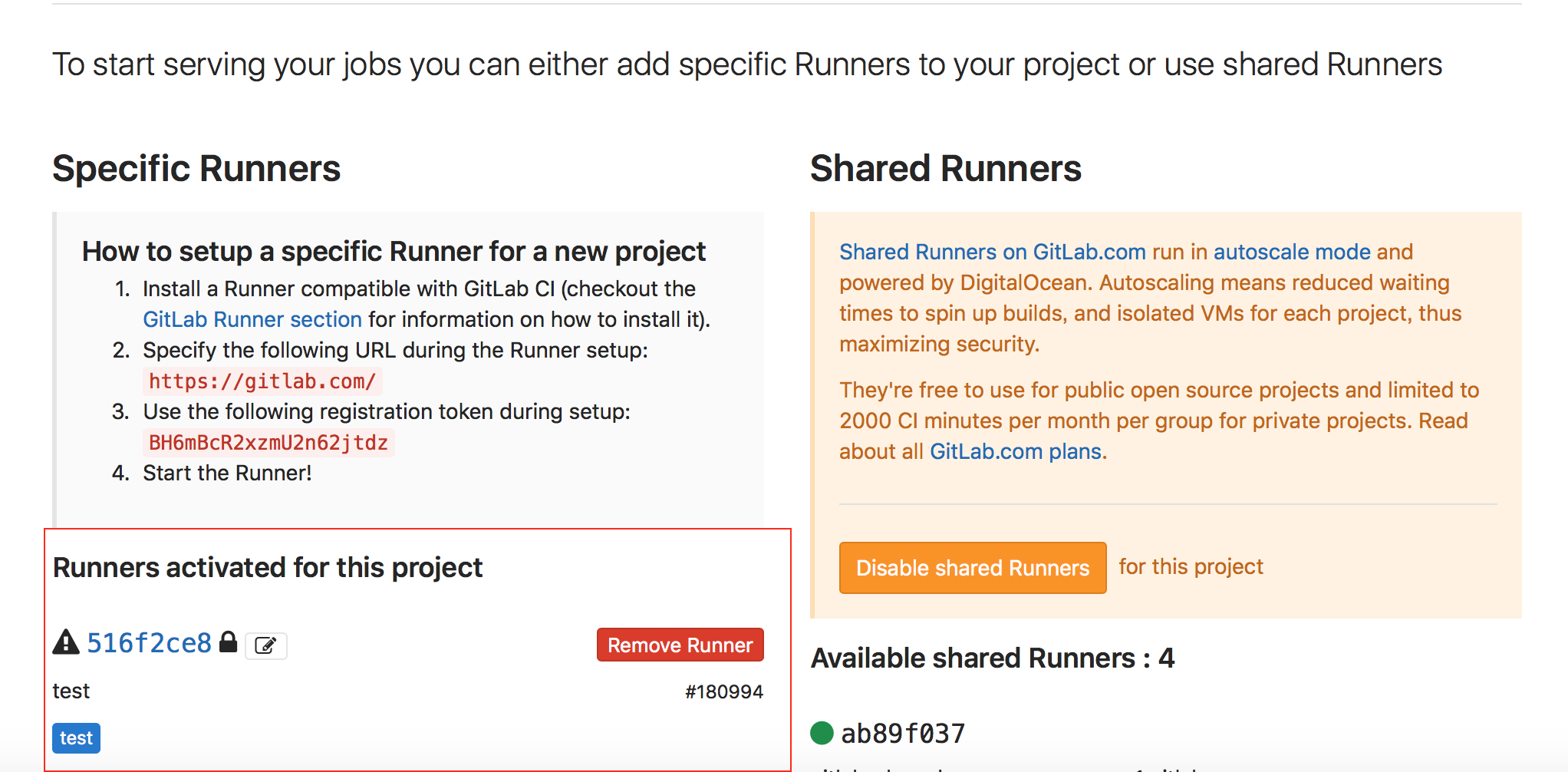Click the warning triangle icon beside 516f2ce8
Screen dimensions: 1568x772
[66, 642]
